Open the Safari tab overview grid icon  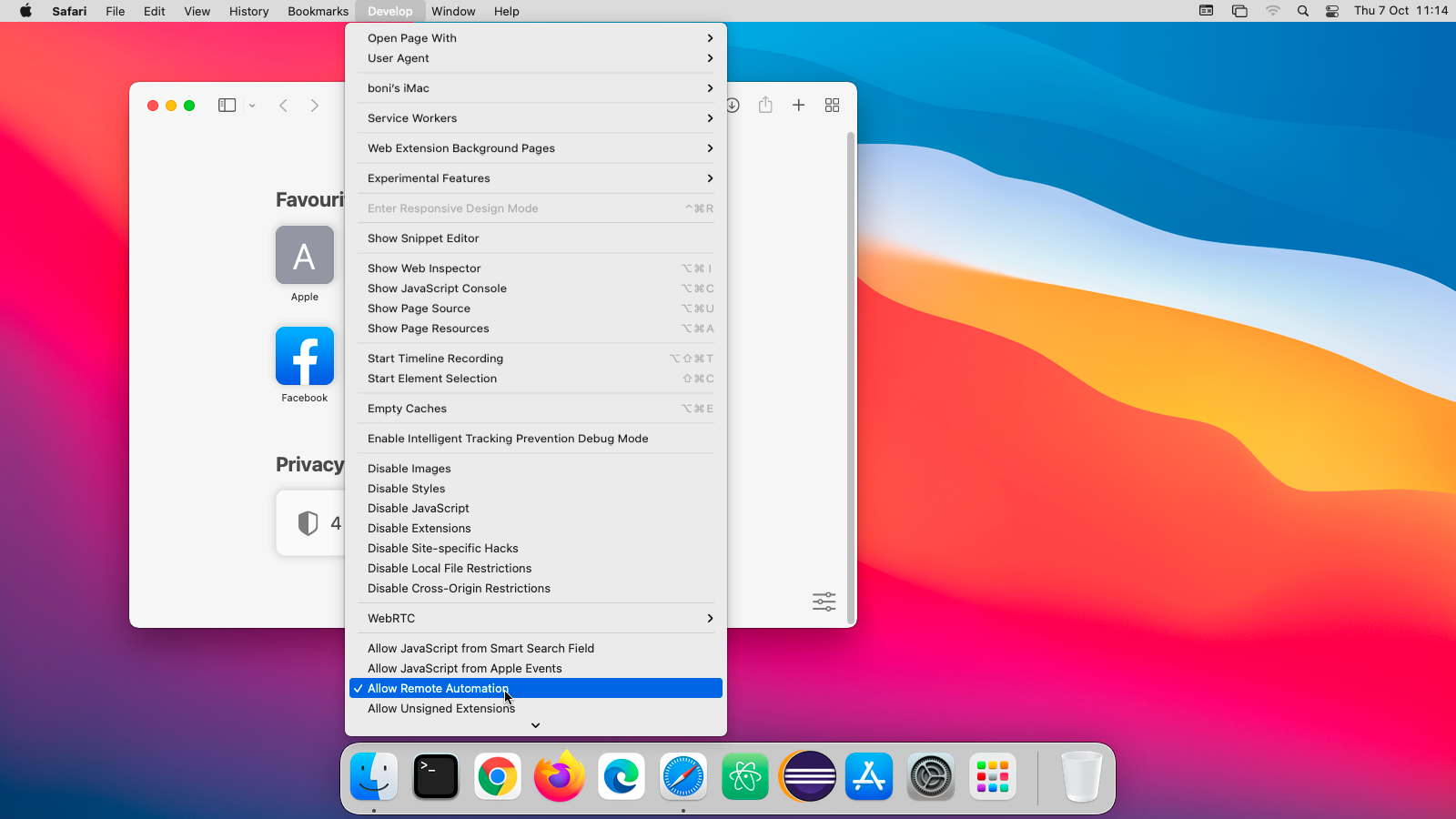[x=832, y=106]
